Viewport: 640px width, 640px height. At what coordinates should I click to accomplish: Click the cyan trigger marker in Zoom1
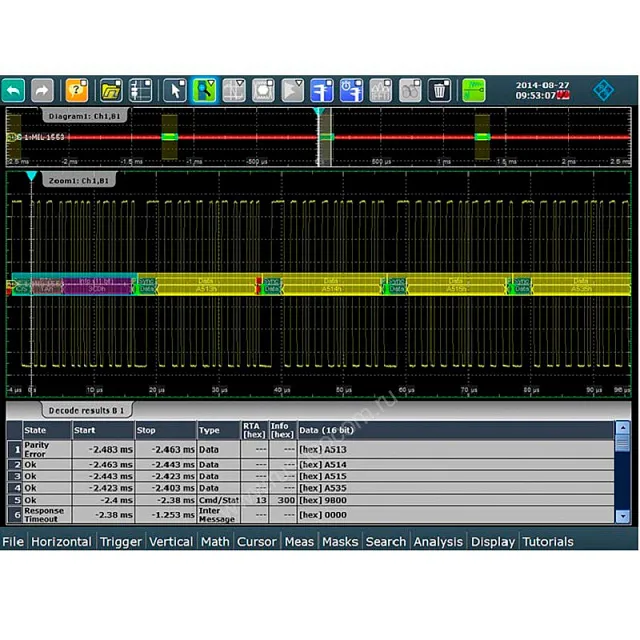31,176
